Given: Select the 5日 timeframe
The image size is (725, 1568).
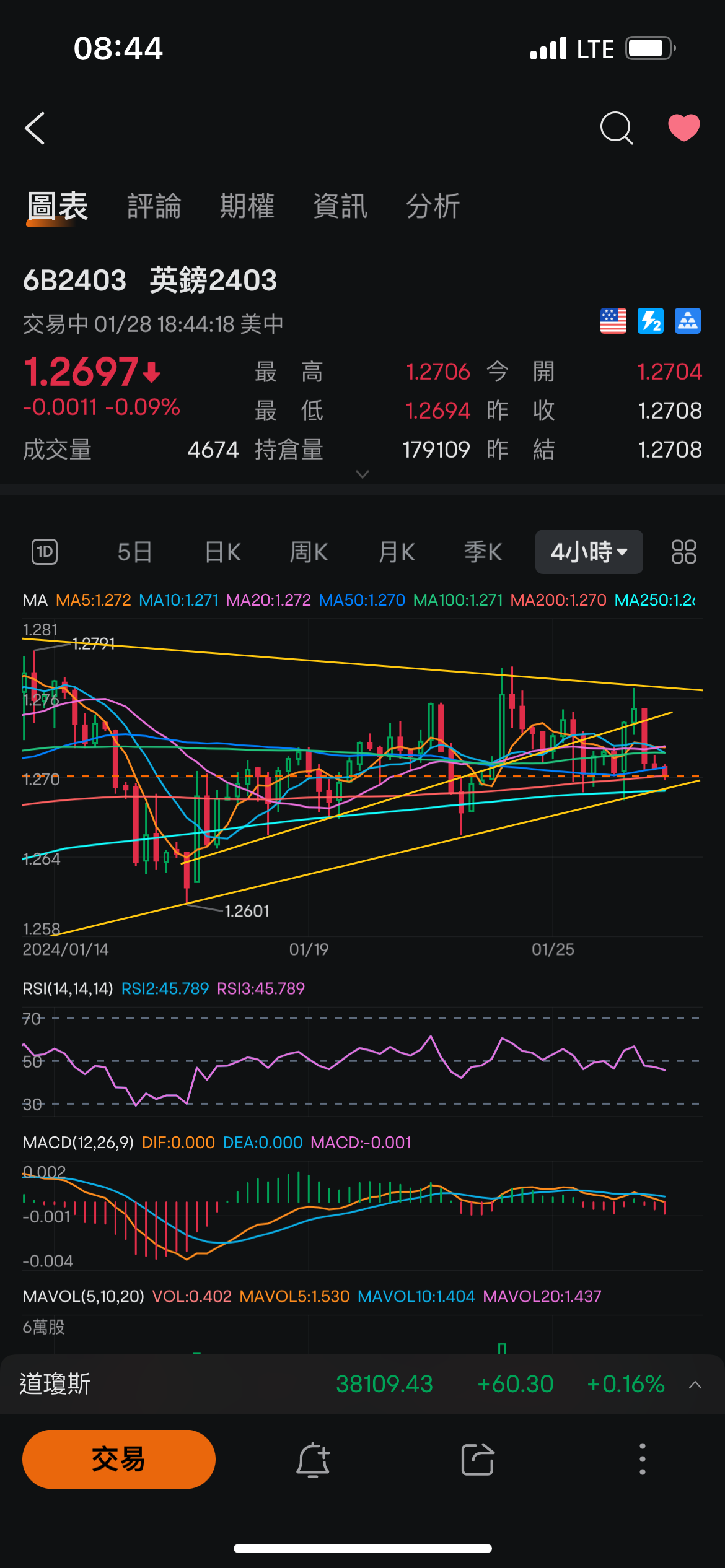Looking at the screenshot, I should point(134,552).
